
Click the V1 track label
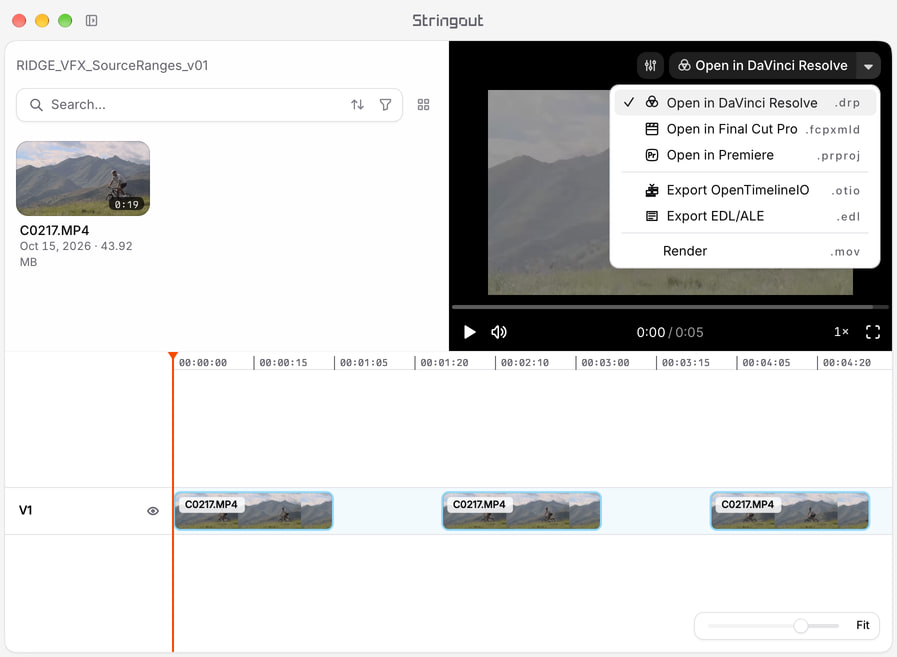click(26, 510)
